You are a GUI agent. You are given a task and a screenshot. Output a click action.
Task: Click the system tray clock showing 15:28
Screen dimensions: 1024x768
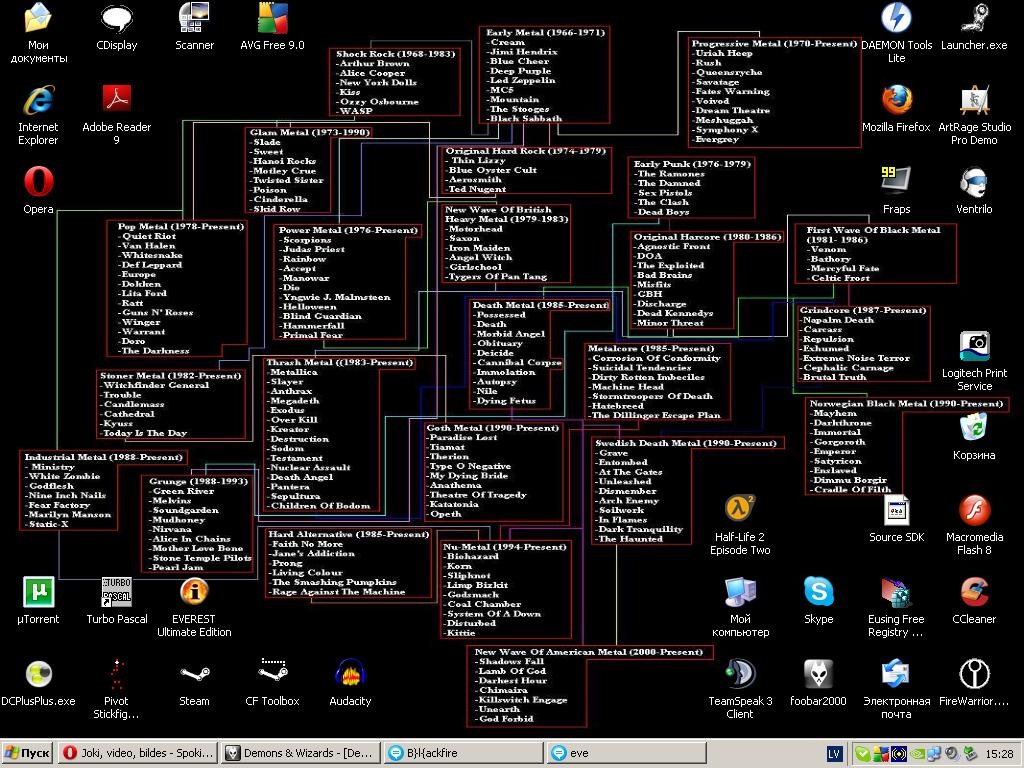pos(999,754)
